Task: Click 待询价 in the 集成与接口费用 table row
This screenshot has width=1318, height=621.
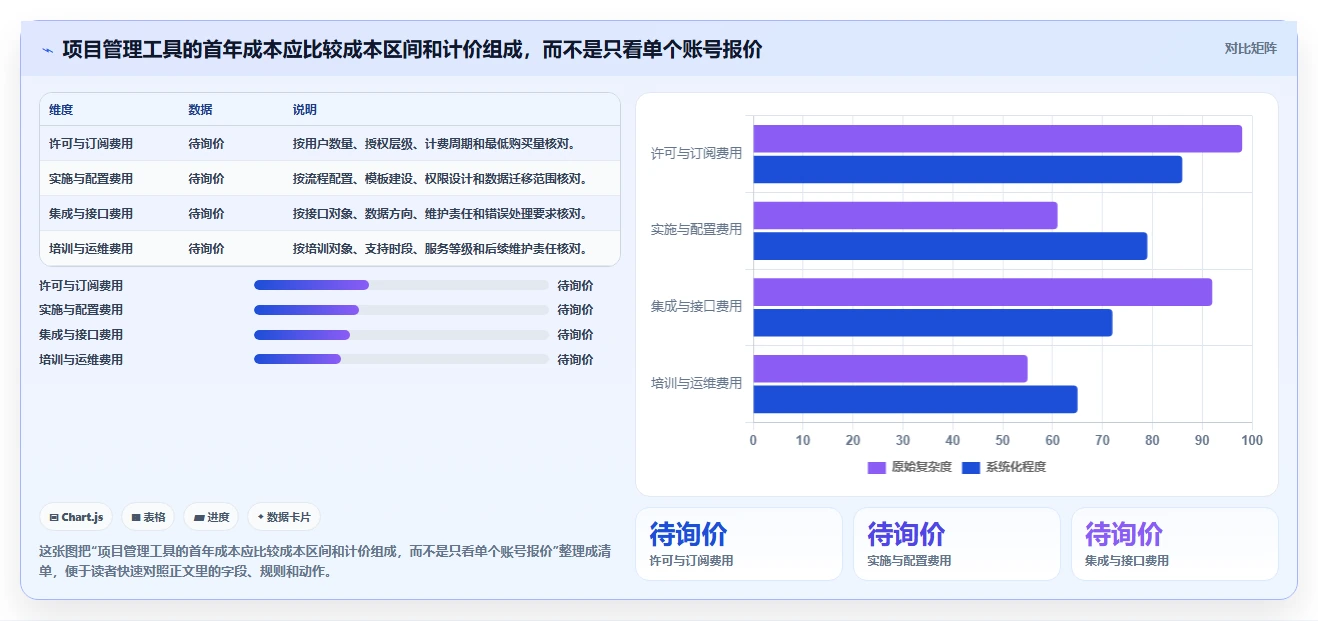Action: pos(206,214)
